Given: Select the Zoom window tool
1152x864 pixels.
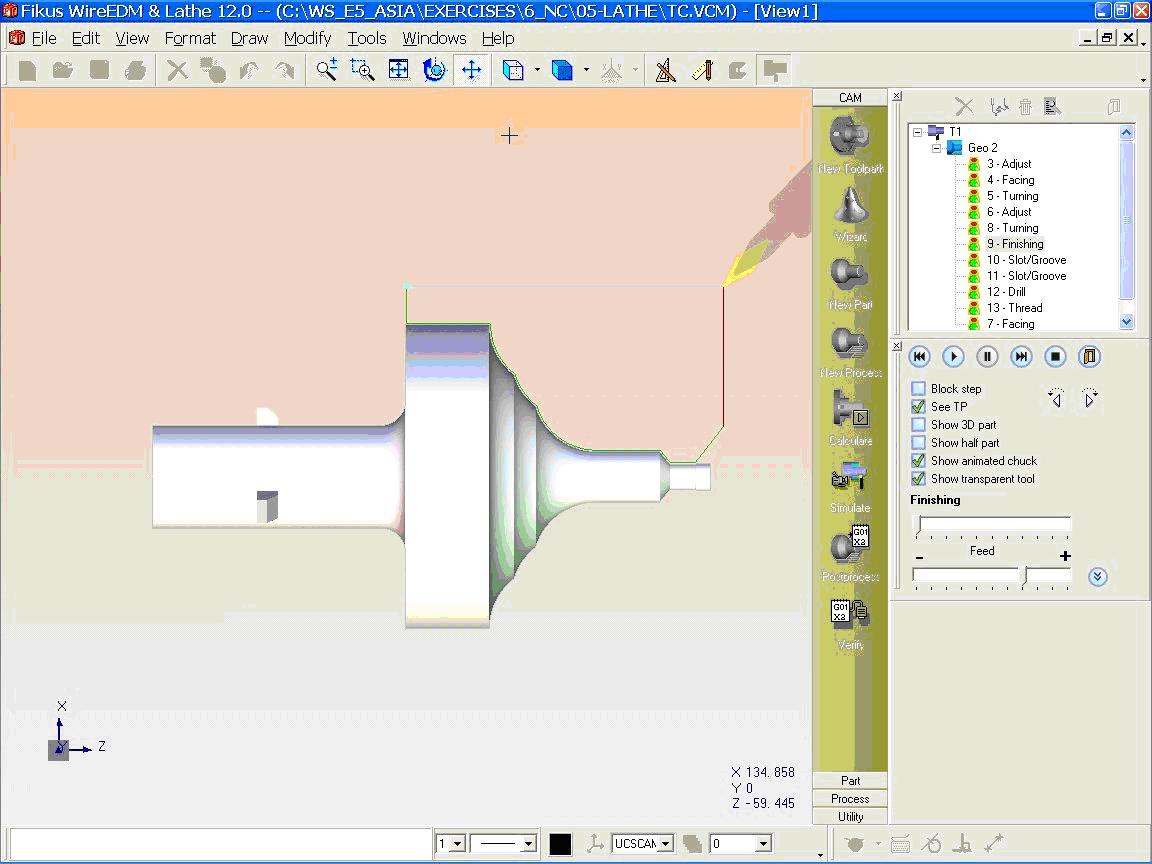Looking at the screenshot, I should point(362,70).
